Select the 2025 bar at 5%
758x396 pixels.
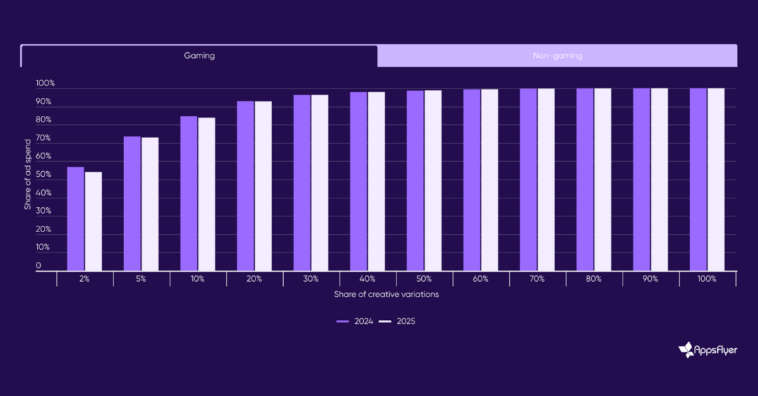tap(150, 205)
